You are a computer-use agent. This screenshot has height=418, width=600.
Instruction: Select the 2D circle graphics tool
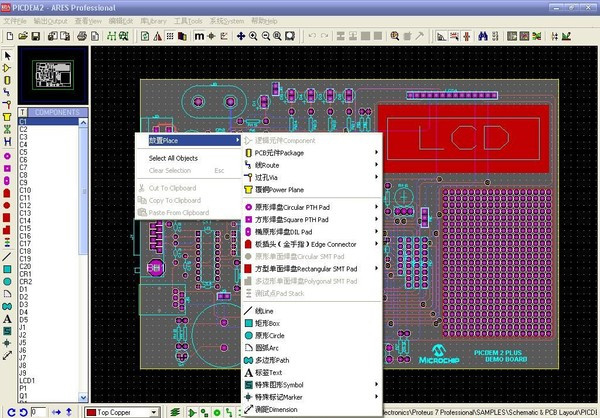7,281
